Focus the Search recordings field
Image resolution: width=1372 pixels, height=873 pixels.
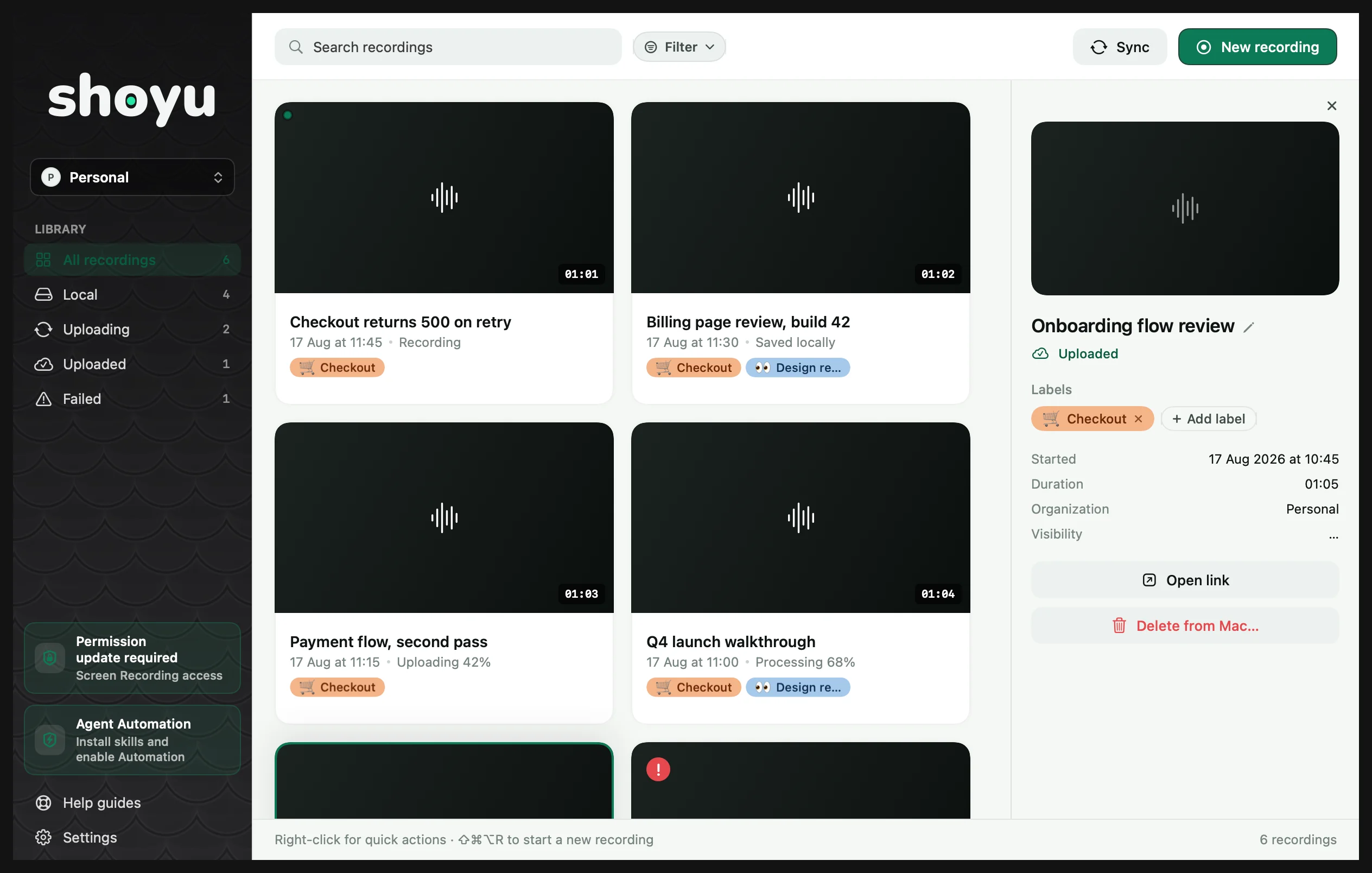(x=448, y=47)
